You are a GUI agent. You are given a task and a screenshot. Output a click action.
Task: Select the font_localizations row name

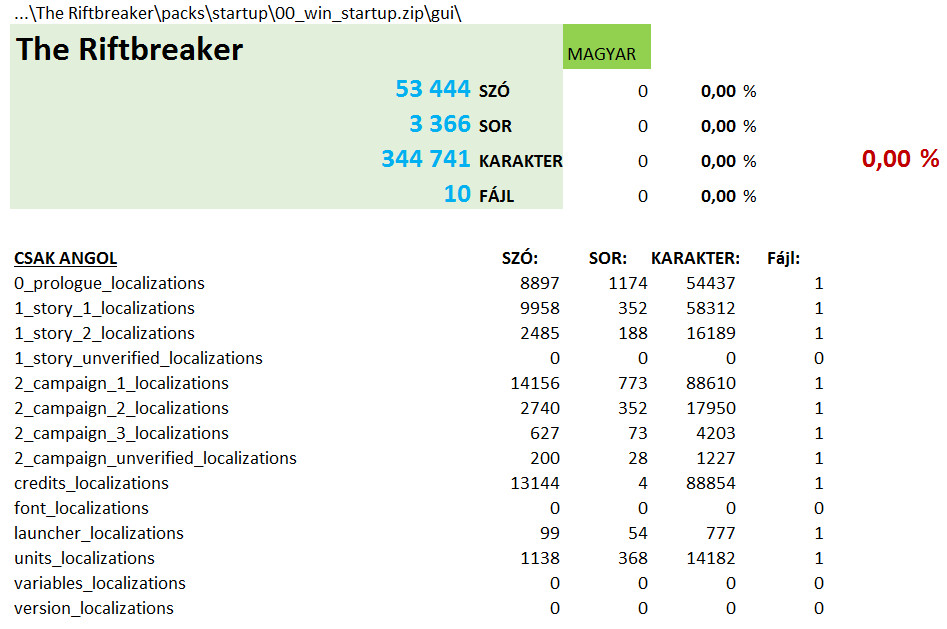pyautogui.click(x=81, y=508)
